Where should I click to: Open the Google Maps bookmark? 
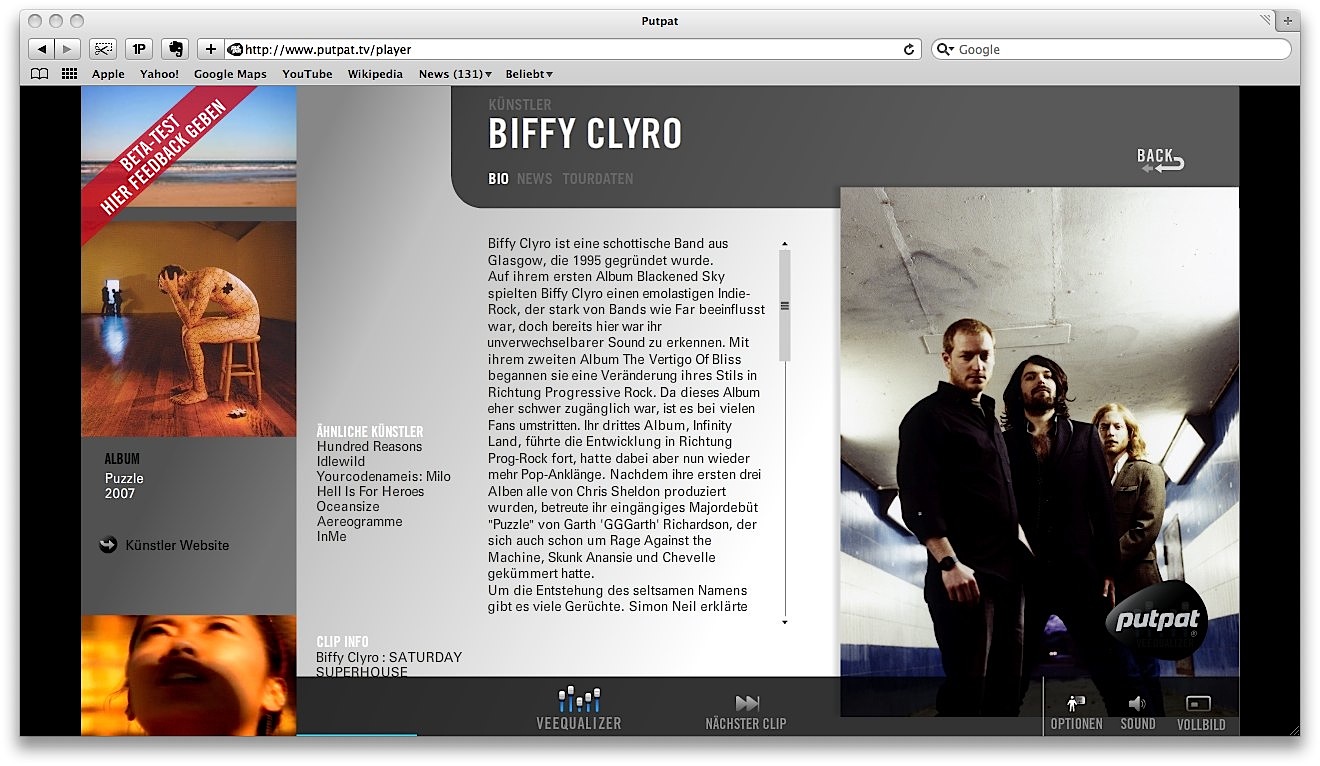(230, 74)
